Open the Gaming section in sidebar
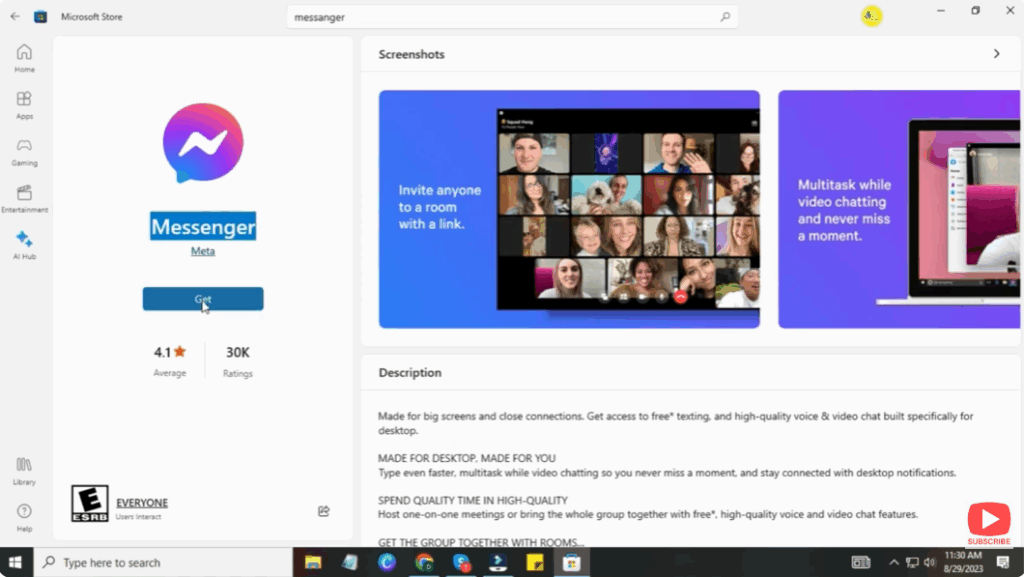 tap(23, 150)
